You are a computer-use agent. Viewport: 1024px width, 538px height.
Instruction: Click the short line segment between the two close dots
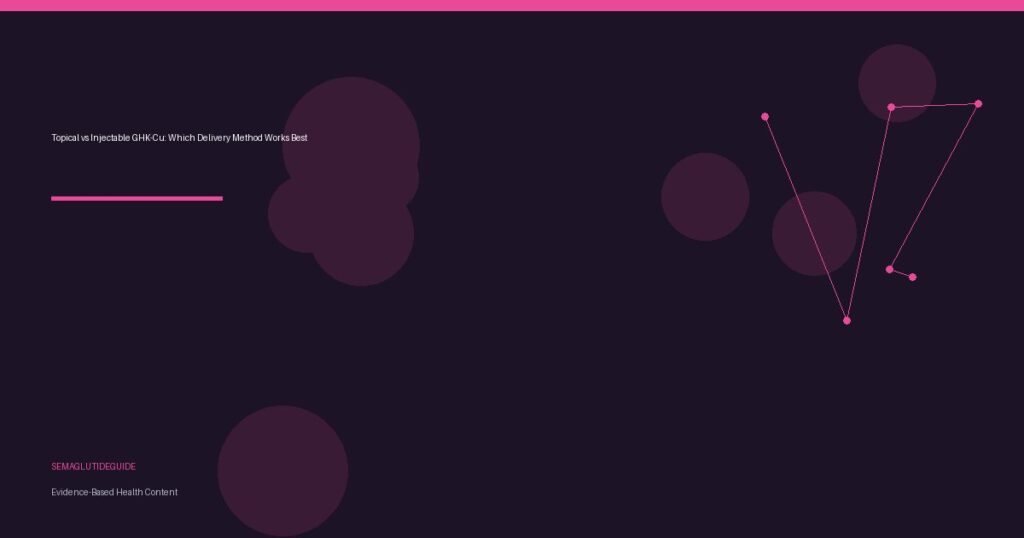coord(901,273)
